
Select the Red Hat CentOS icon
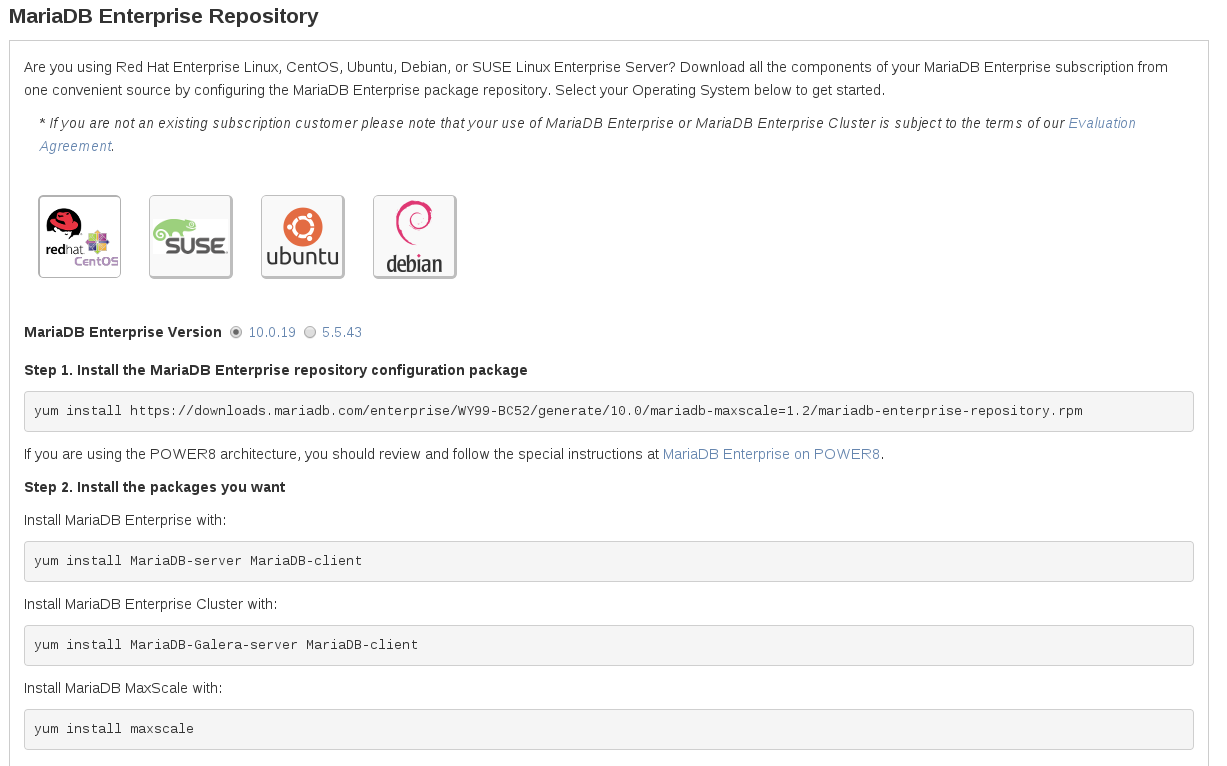[80, 237]
